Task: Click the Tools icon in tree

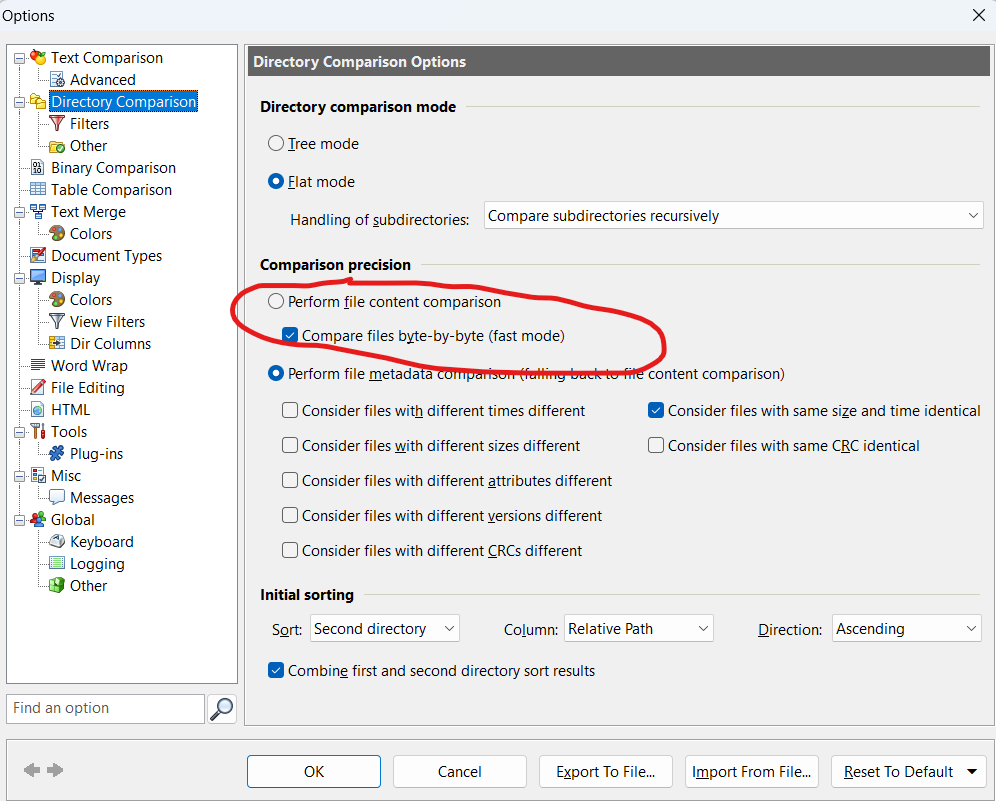Action: click(38, 431)
